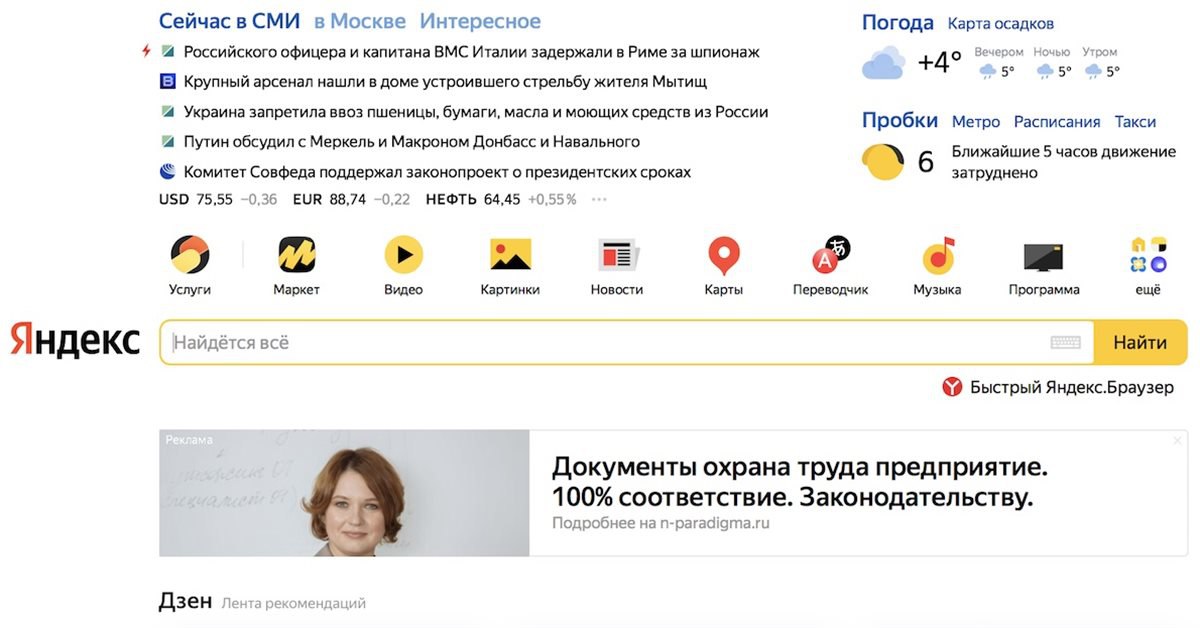Screen dimensions: 1200x628
Task: Open Карта осадков precipitation map
Action: (1001, 23)
